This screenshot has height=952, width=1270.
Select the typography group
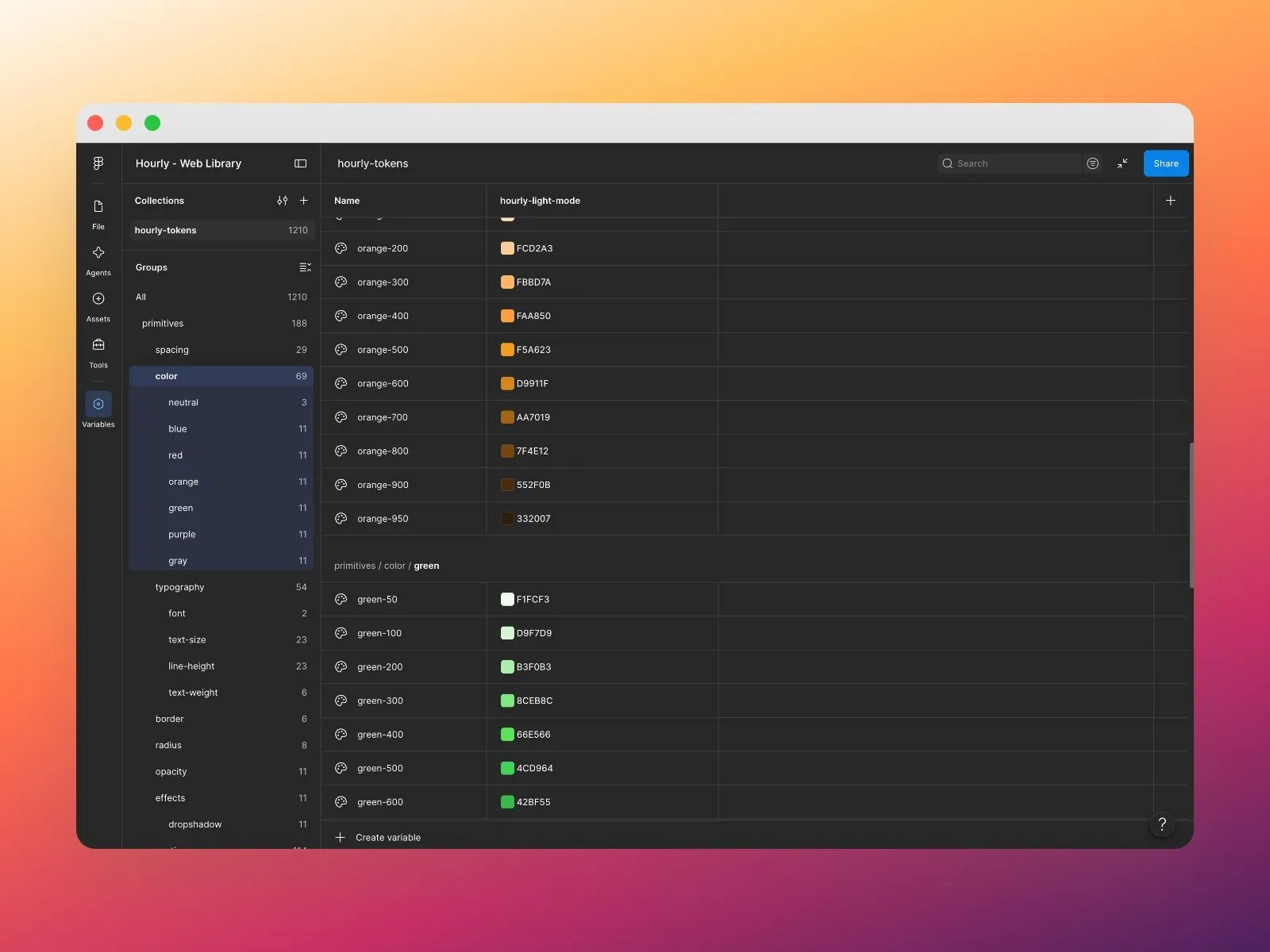click(221, 587)
